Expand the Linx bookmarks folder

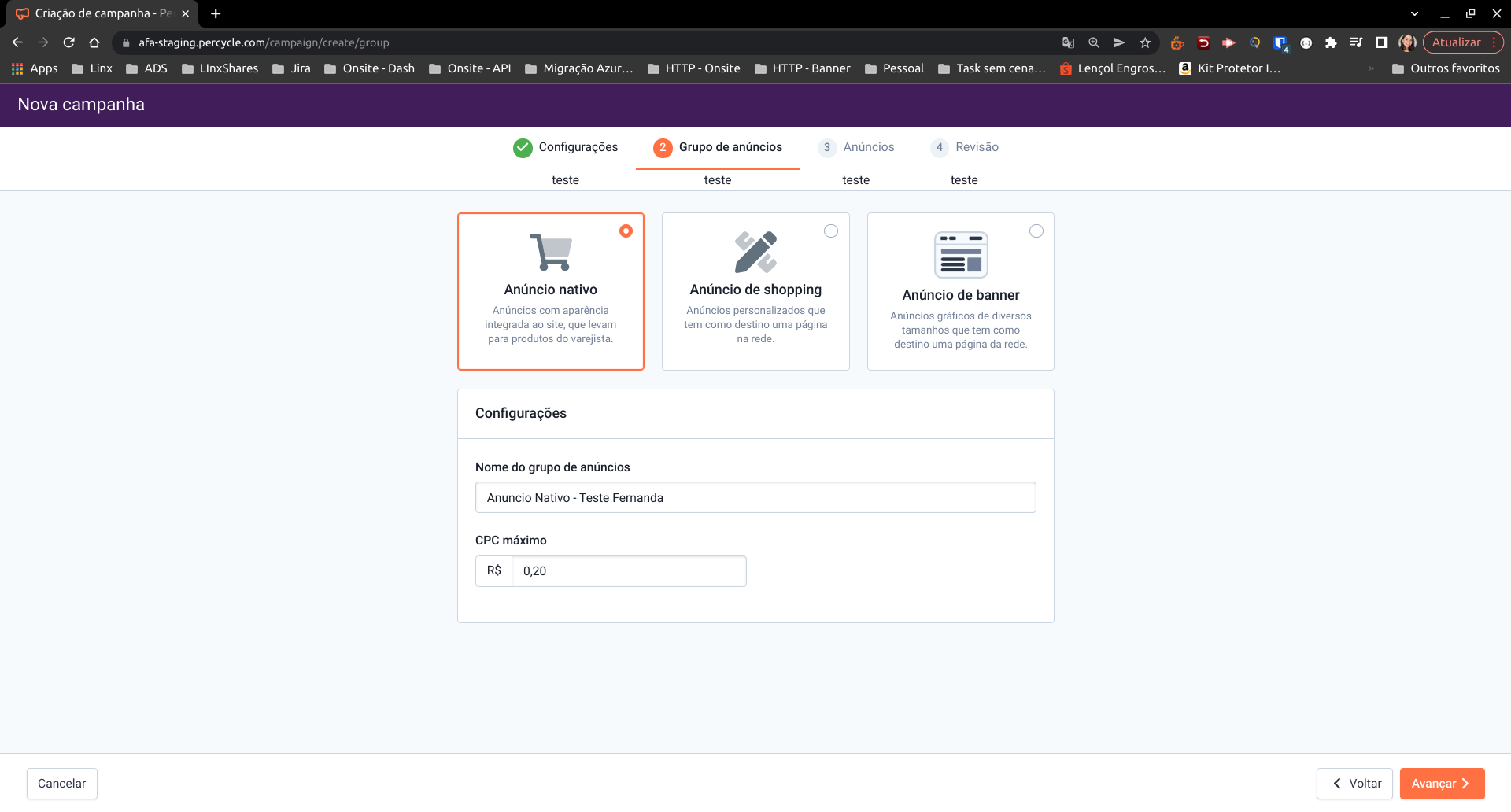[92, 68]
